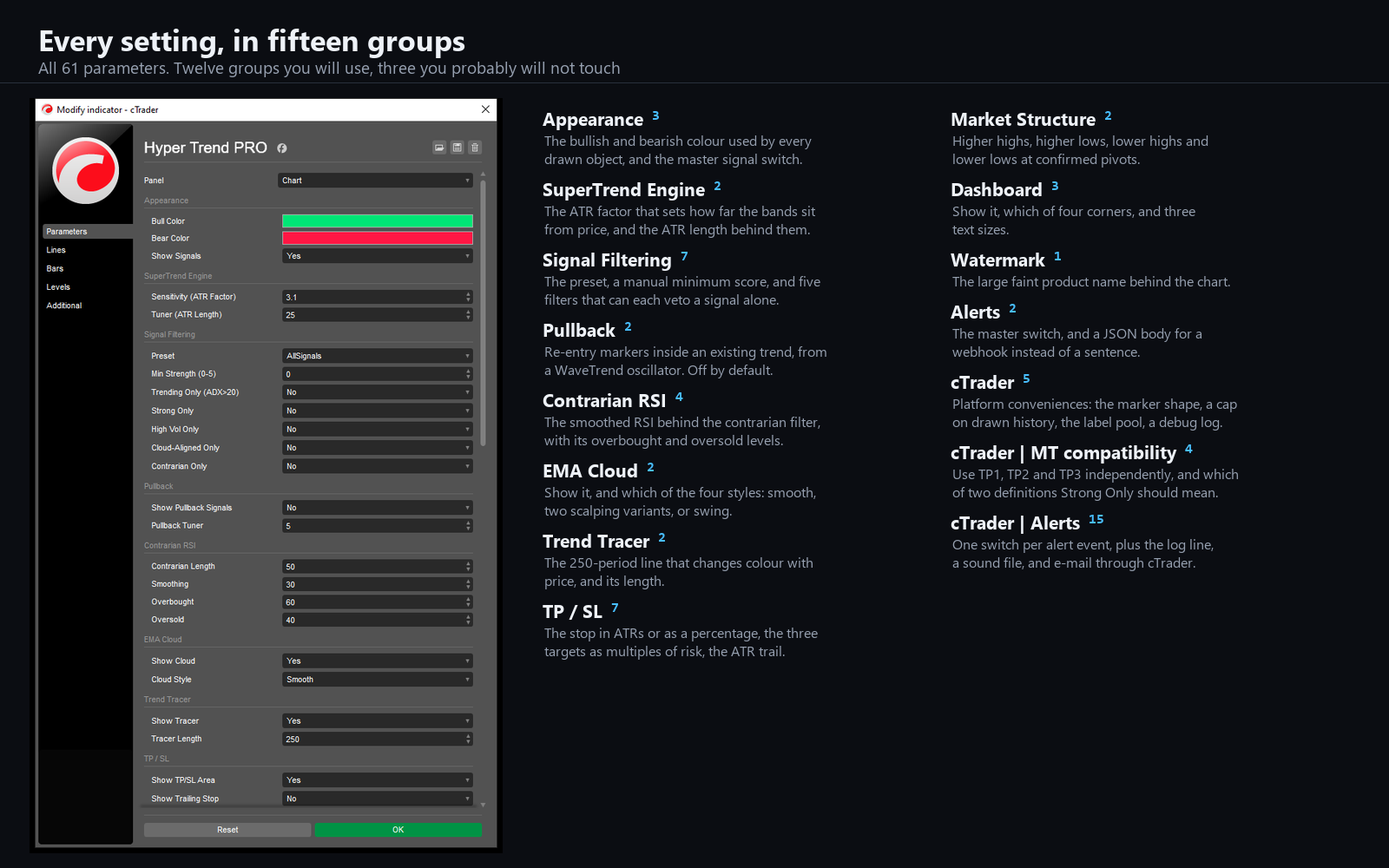Click the "Market Structure" heading
Image resolution: width=1389 pixels, height=868 pixels.
tap(1023, 120)
